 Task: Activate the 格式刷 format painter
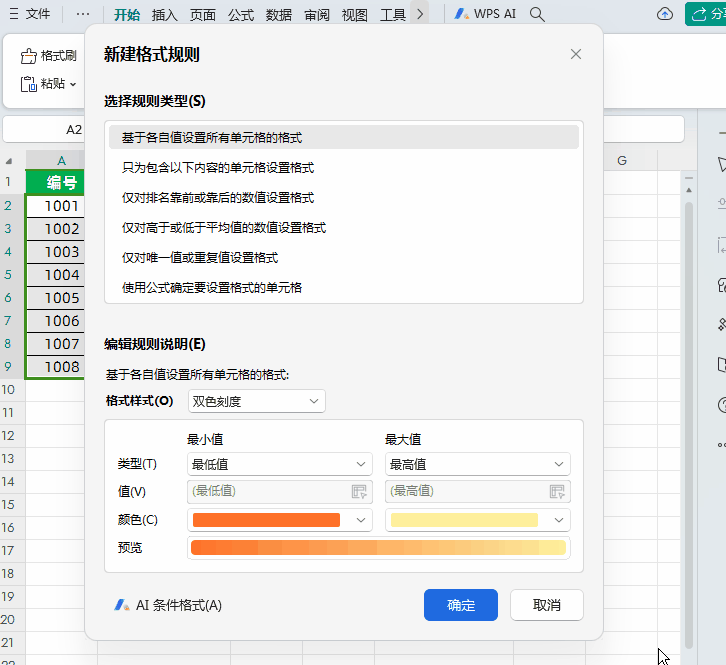tap(49, 56)
